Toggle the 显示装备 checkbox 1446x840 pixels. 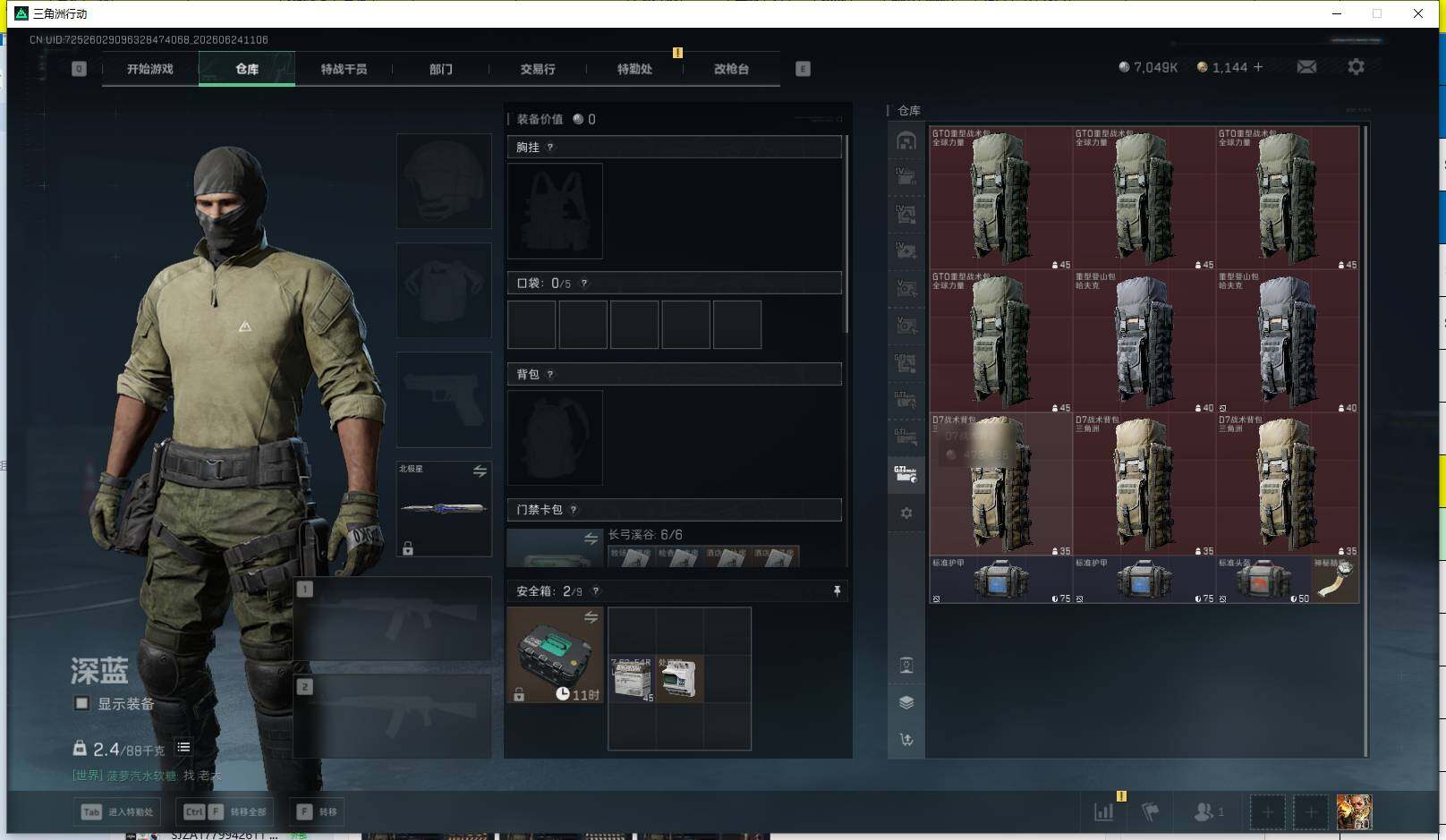(x=81, y=703)
